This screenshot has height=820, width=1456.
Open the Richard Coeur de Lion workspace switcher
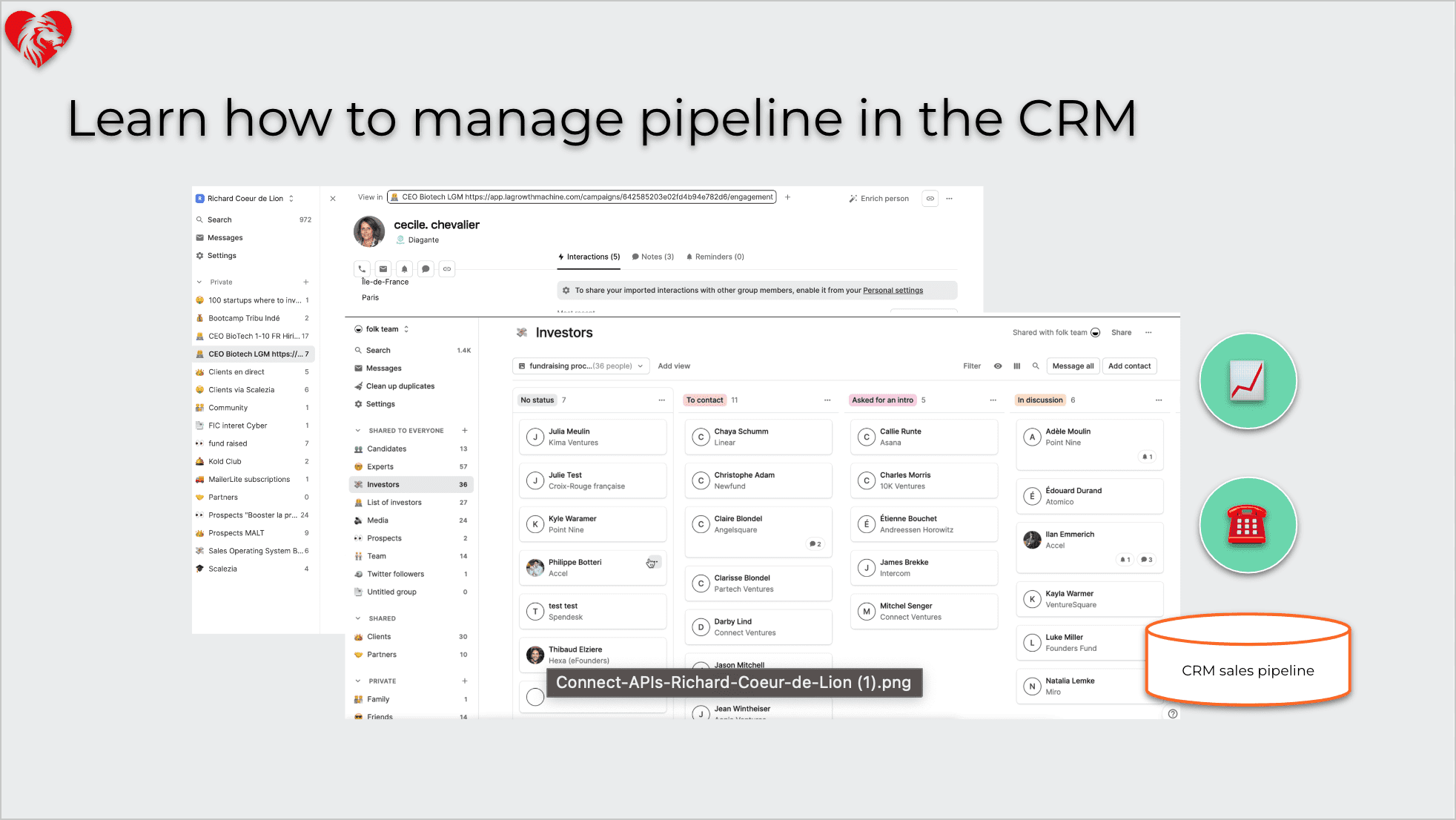pyautogui.click(x=245, y=199)
